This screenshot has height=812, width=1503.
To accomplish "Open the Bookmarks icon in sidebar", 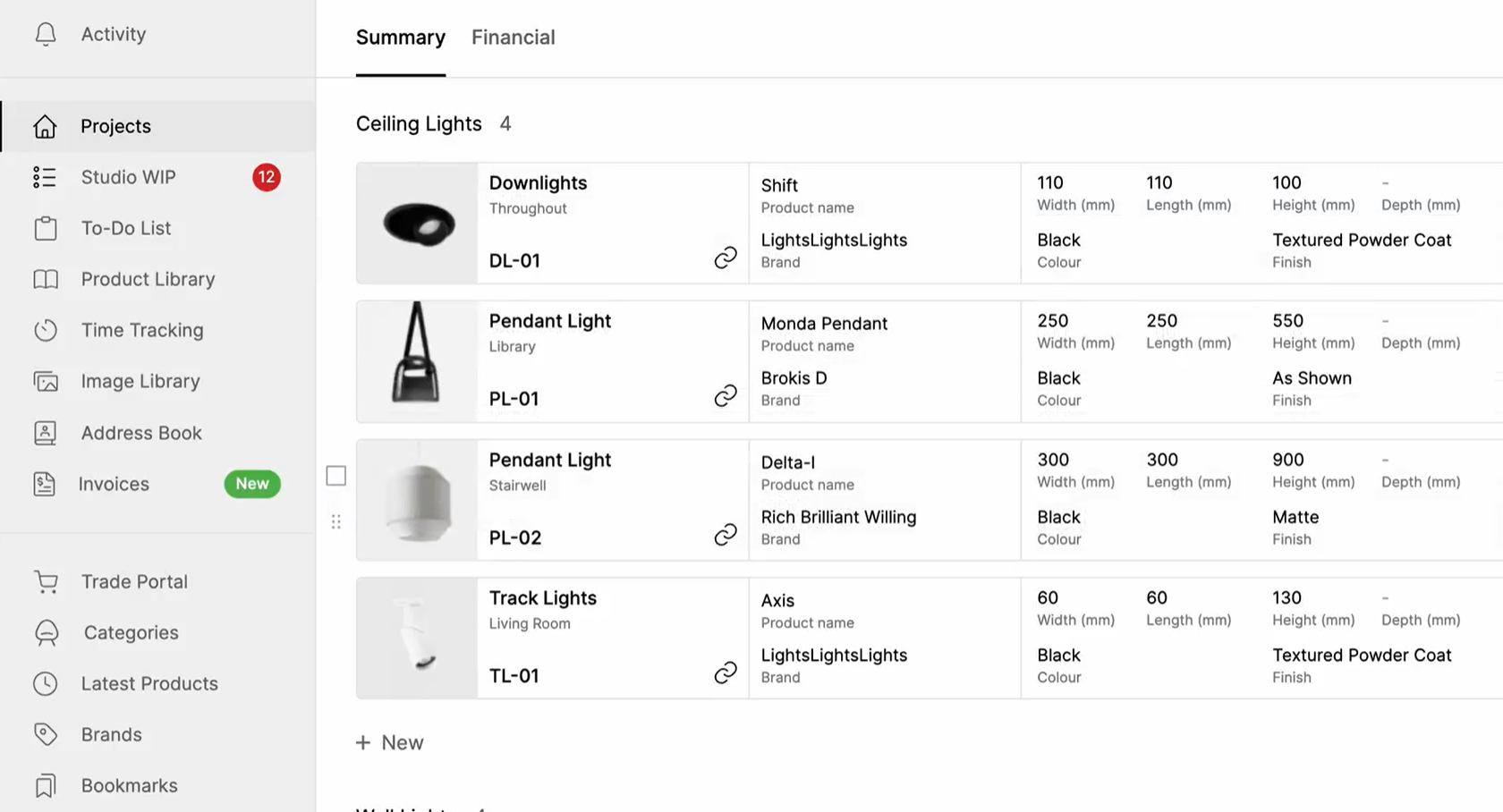I will [x=46, y=785].
